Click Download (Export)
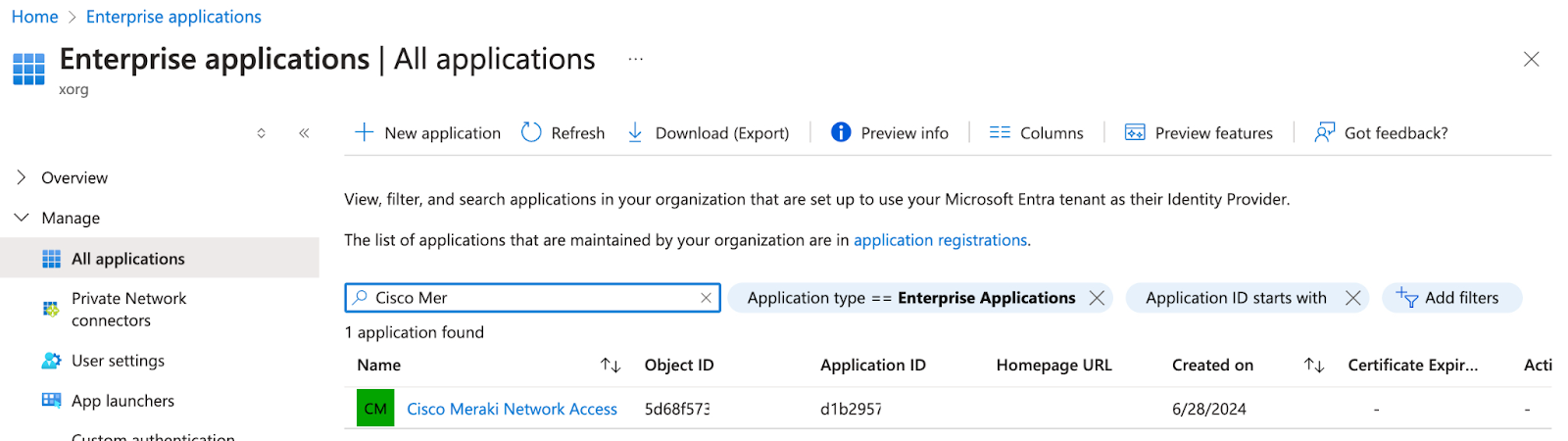 [x=708, y=133]
